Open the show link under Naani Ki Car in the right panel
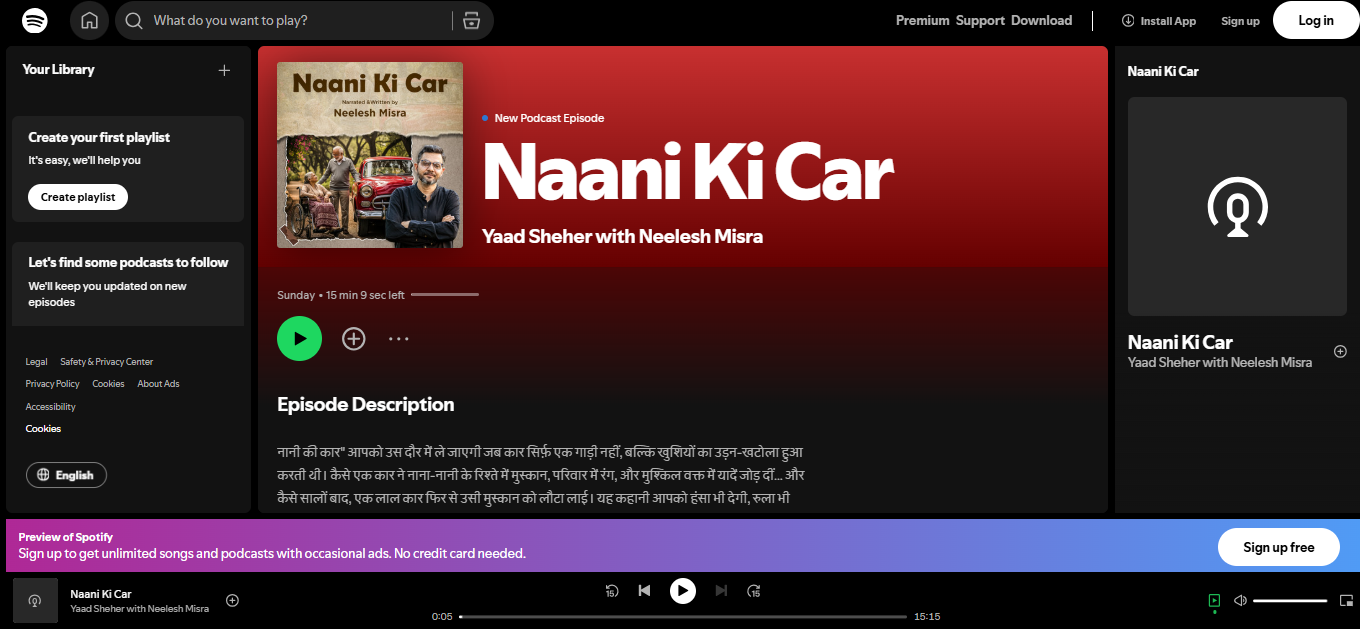 point(1220,362)
